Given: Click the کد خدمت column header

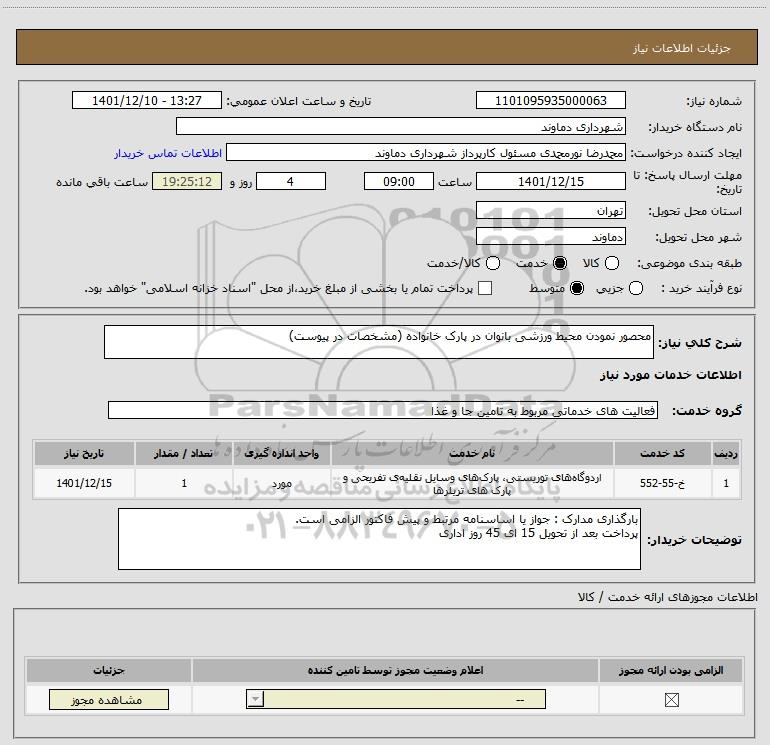Looking at the screenshot, I should pos(662,454).
